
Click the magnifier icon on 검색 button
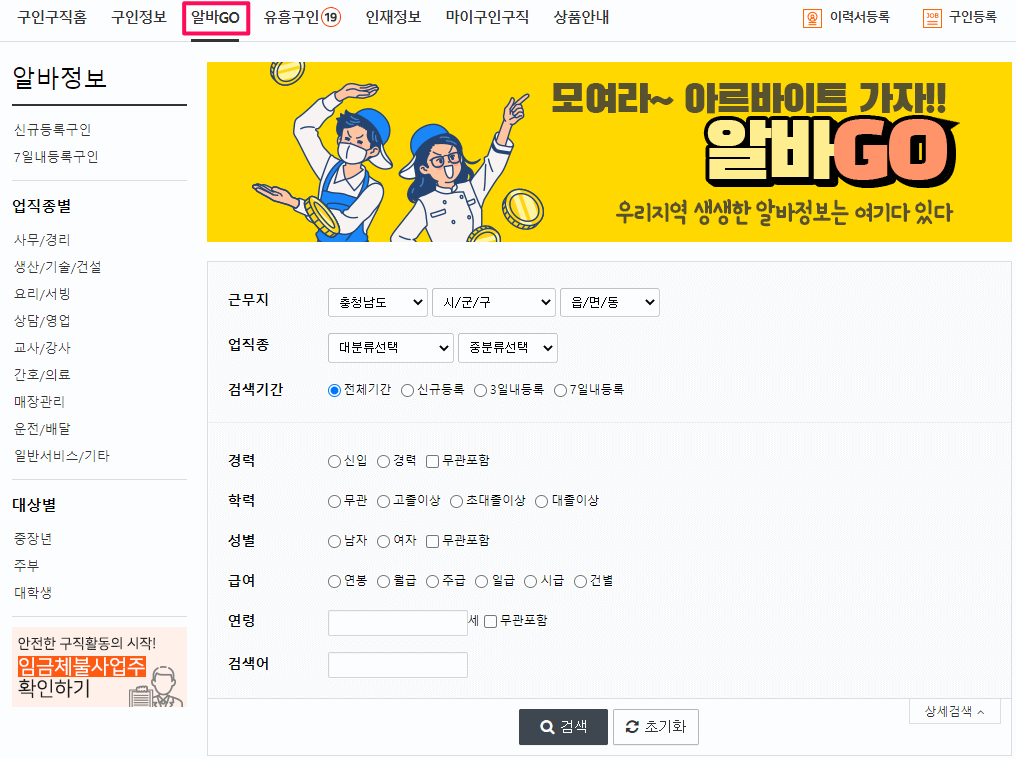[548, 727]
